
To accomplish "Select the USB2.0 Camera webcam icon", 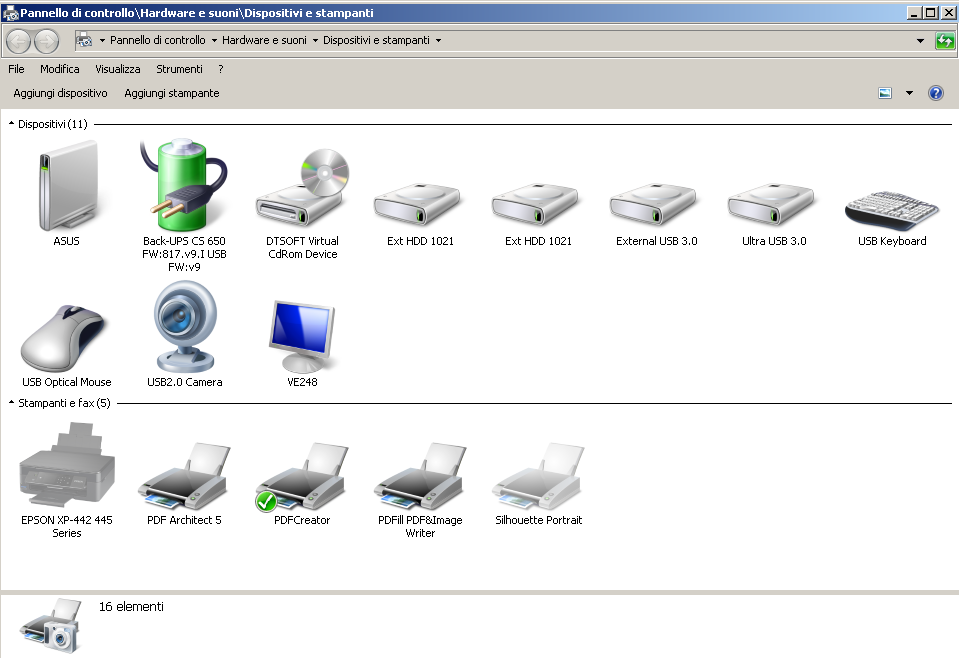I will pos(184,325).
